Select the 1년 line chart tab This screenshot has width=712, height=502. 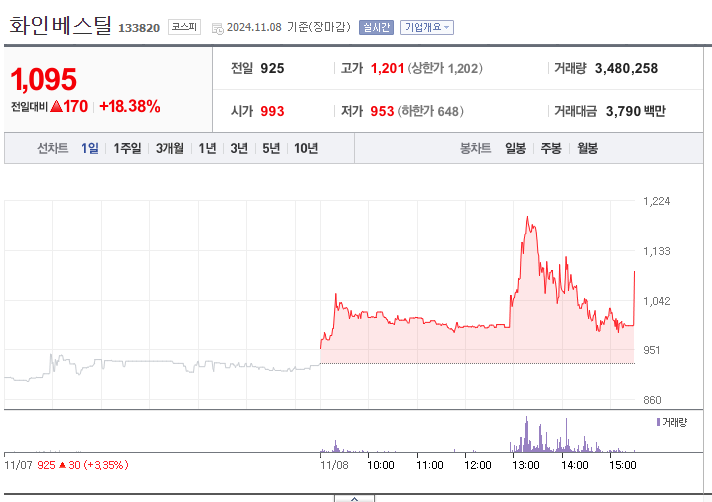(x=207, y=148)
